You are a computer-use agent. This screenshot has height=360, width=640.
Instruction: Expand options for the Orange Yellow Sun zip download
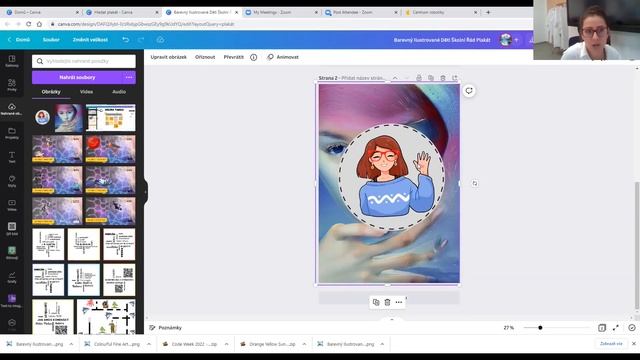coord(304,344)
